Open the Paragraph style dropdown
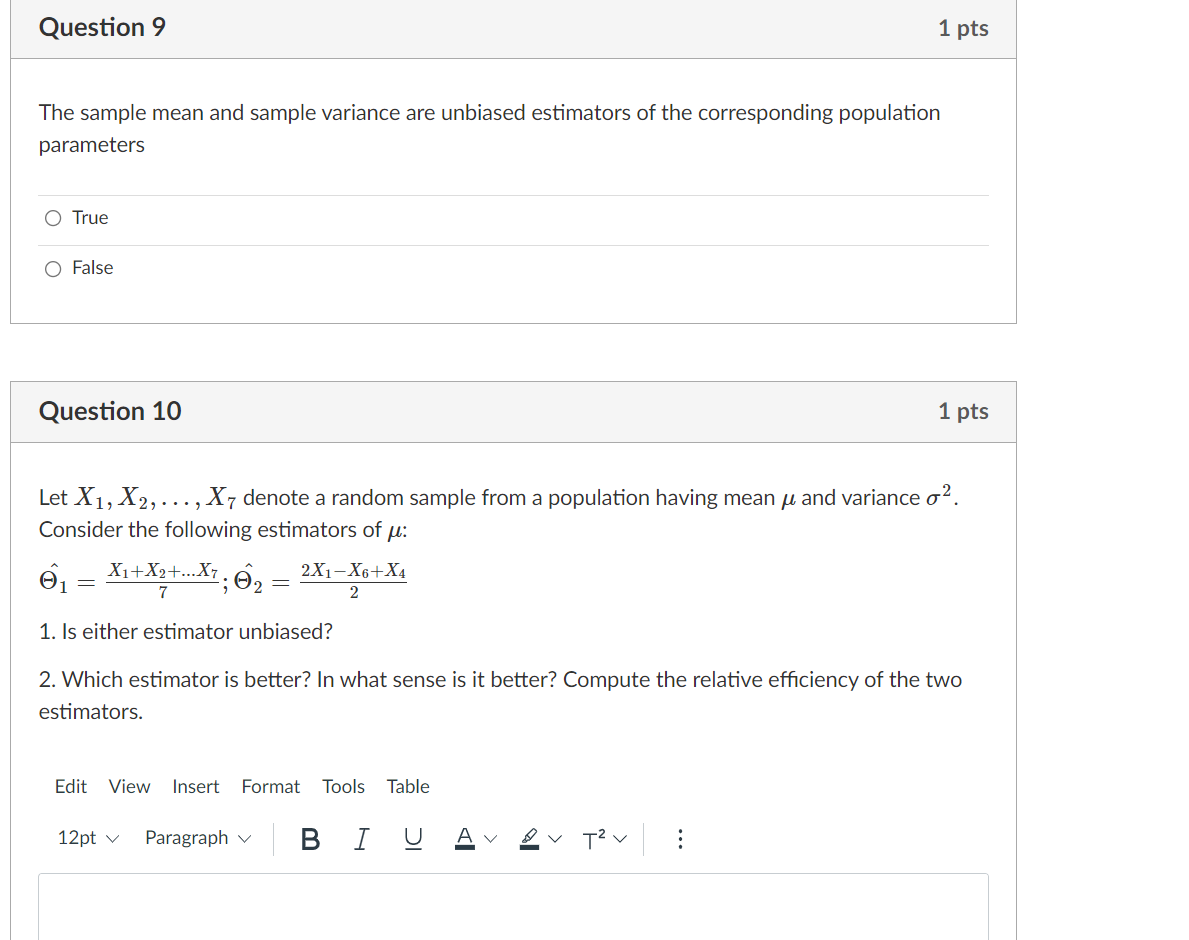Image resolution: width=1189 pixels, height=940 pixels. 197,838
